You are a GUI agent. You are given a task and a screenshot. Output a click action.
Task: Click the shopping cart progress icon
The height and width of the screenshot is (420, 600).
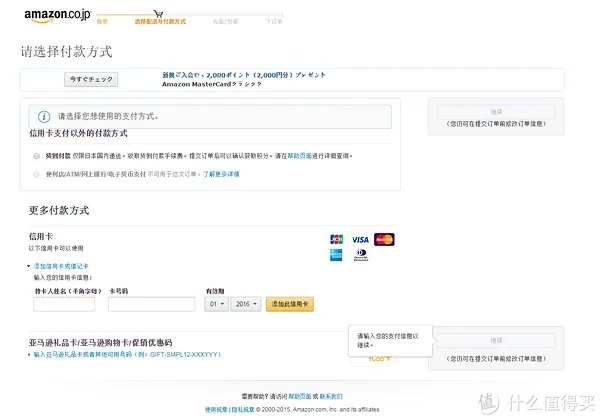[x=158, y=14]
